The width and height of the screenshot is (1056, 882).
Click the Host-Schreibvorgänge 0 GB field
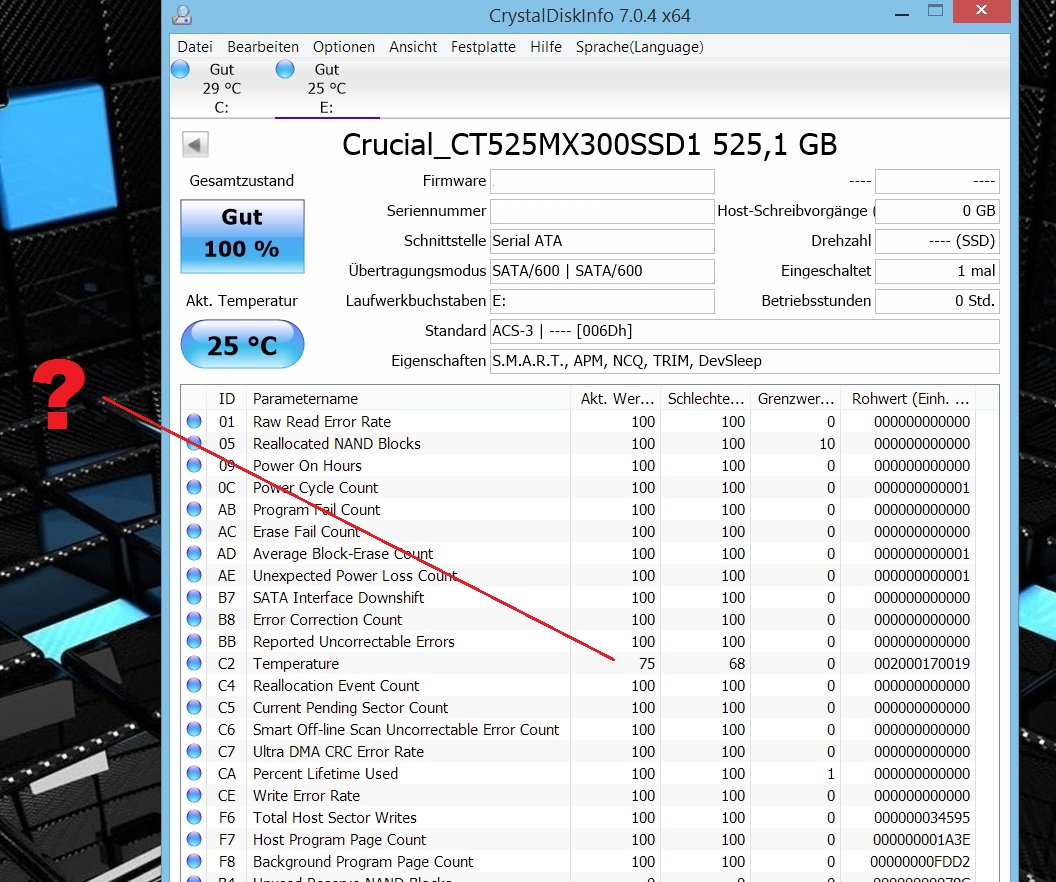point(937,211)
